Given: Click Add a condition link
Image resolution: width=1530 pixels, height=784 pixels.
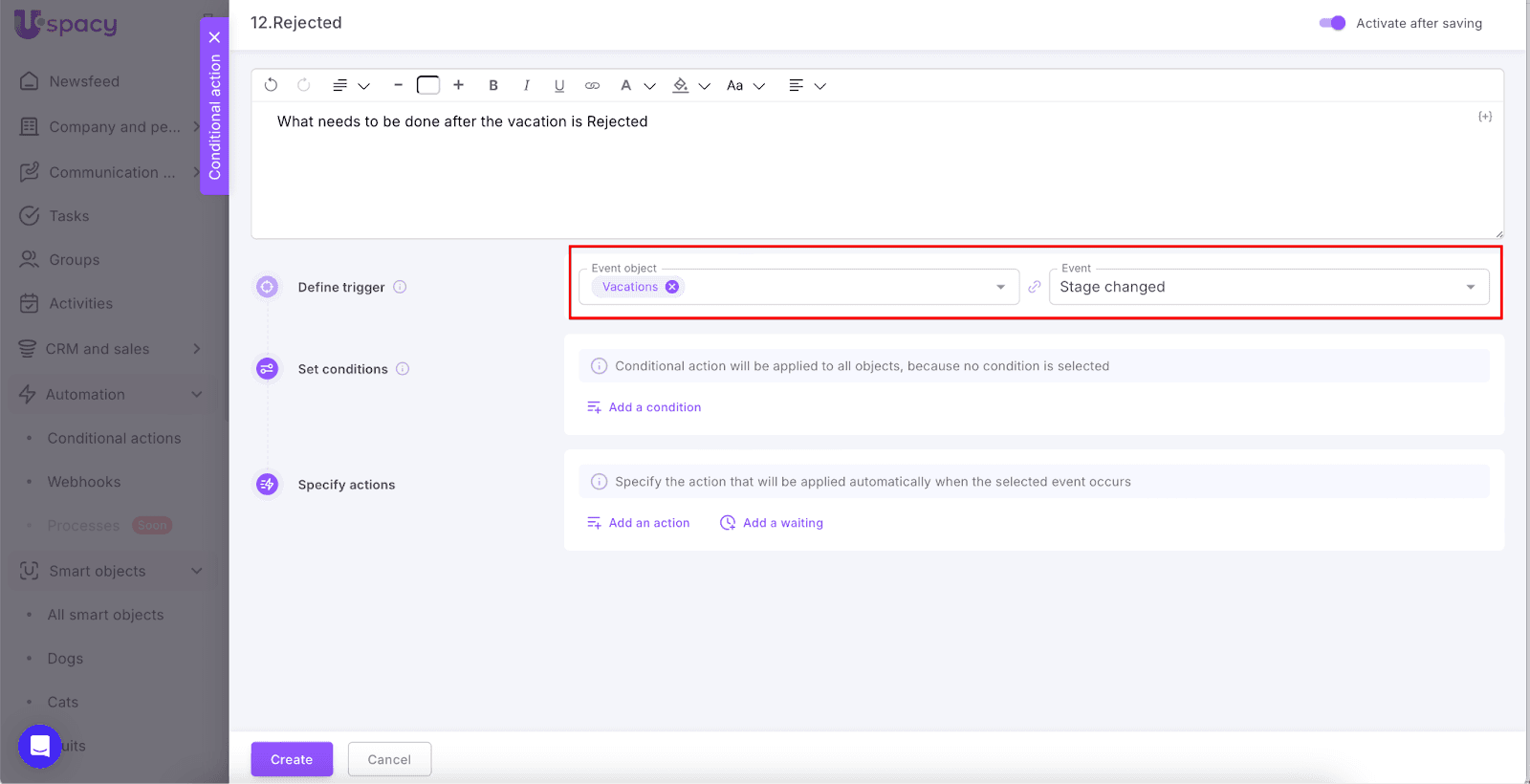Looking at the screenshot, I should [654, 407].
